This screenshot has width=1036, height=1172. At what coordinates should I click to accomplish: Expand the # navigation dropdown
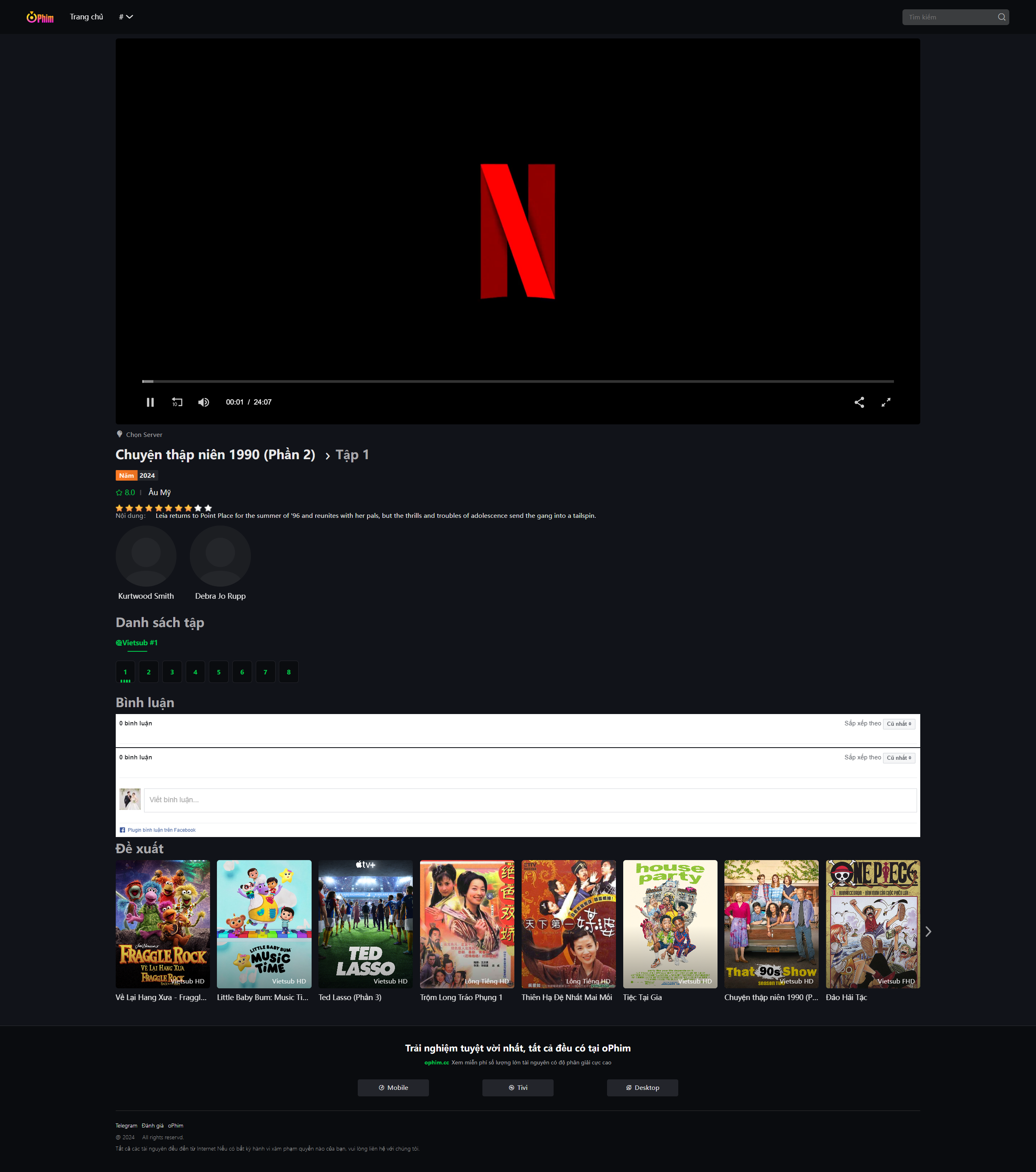tap(125, 17)
